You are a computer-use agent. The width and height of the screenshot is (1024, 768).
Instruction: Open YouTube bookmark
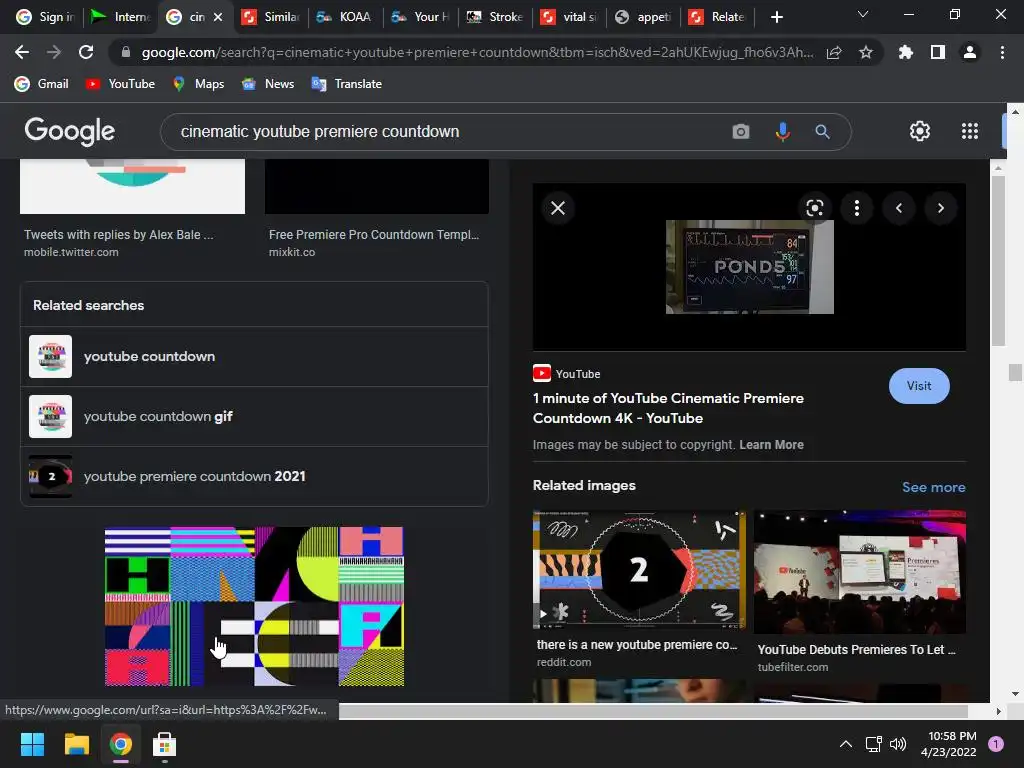[121, 84]
